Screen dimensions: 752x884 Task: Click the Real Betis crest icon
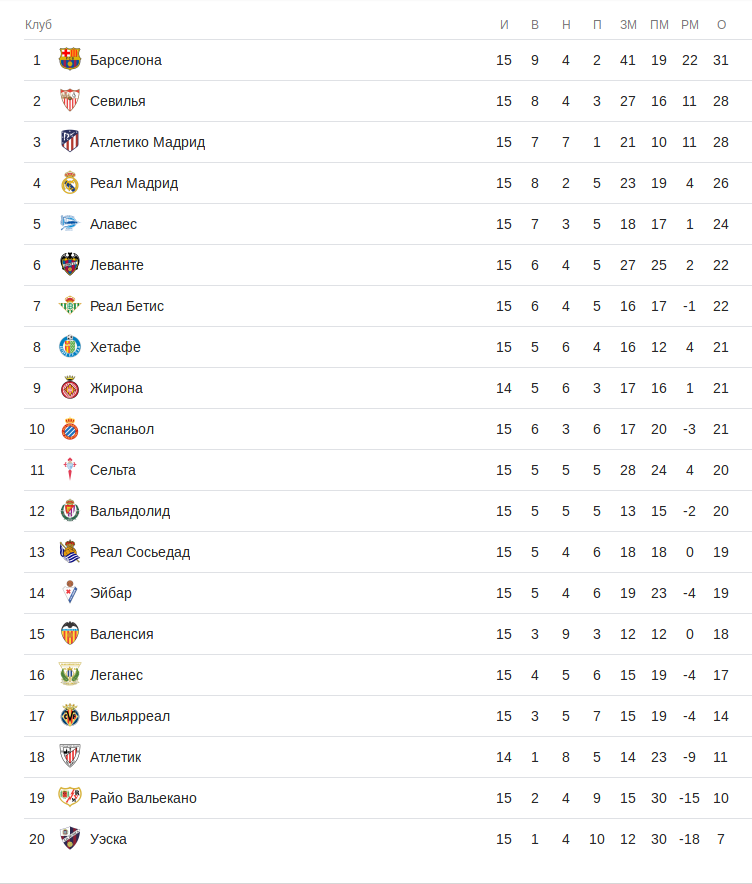point(69,306)
